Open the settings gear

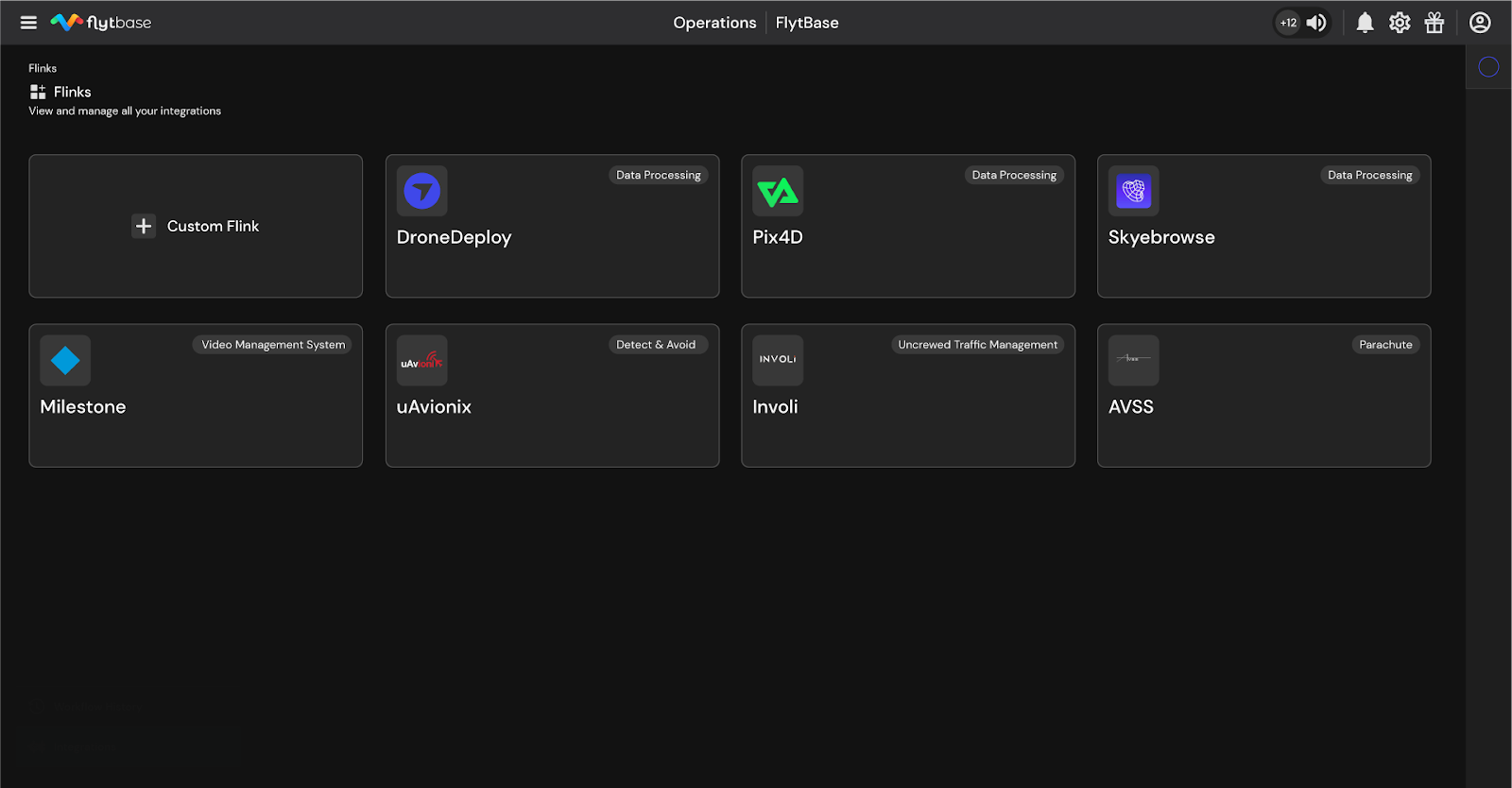[x=1400, y=23]
